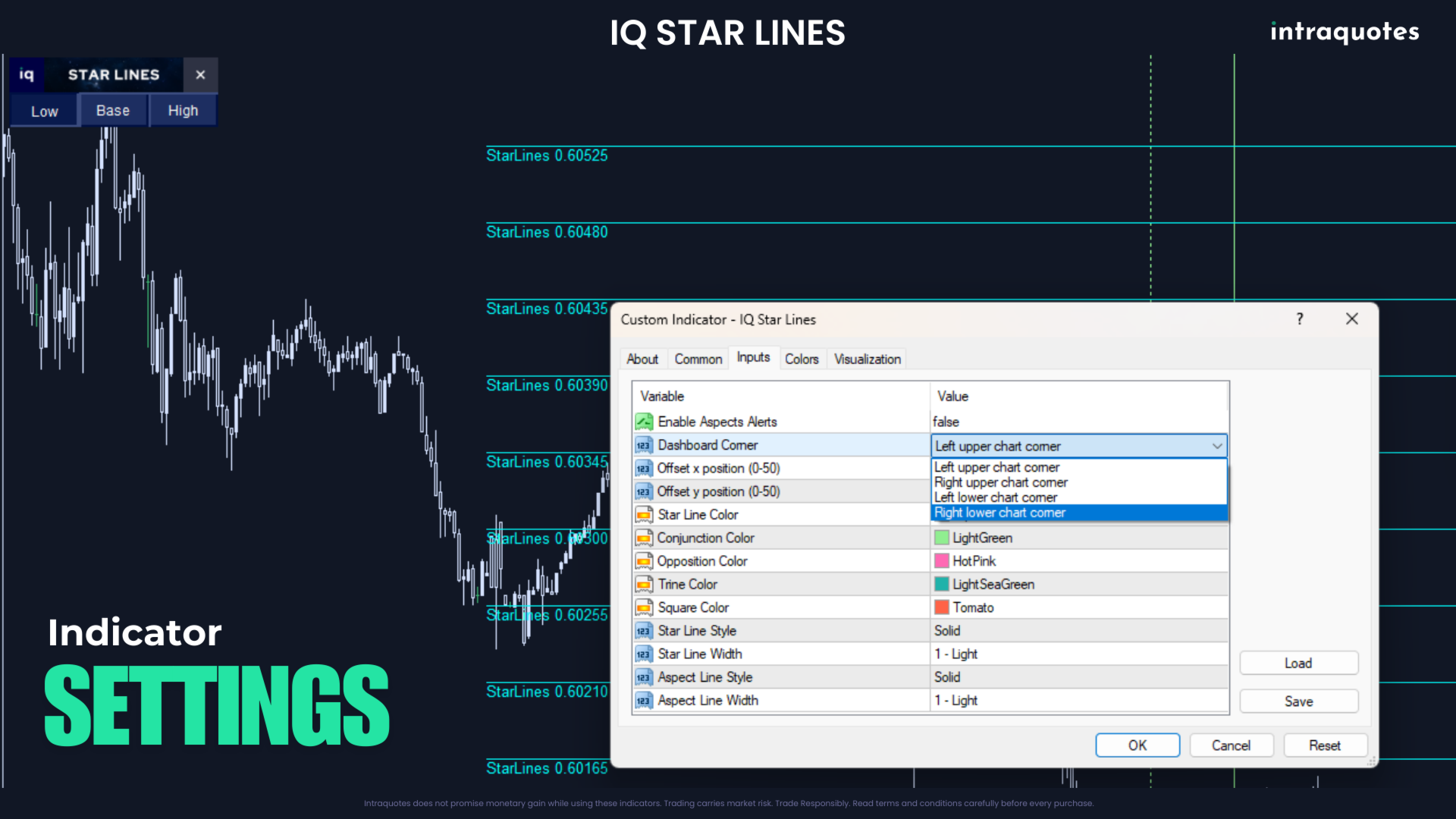Click the Dashboard Corner variable icon

pyautogui.click(x=644, y=445)
